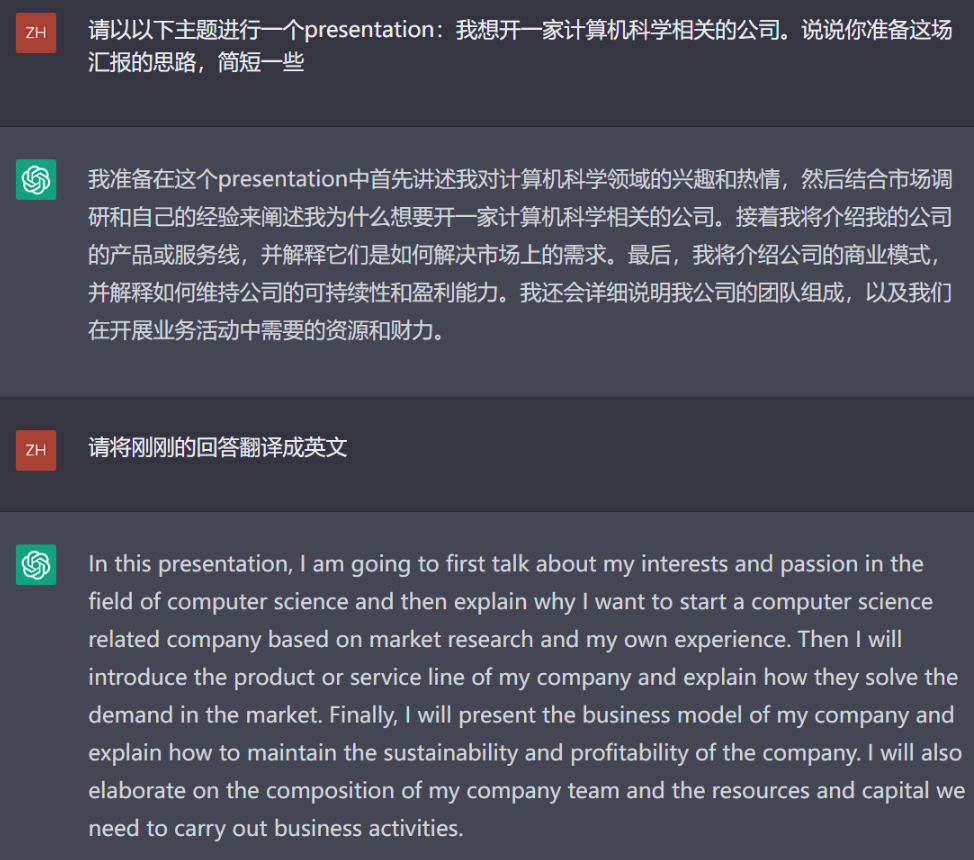The height and width of the screenshot is (860, 974).
Task: Click ChatGPT logo beside the Chinese reply
Action: (36, 180)
